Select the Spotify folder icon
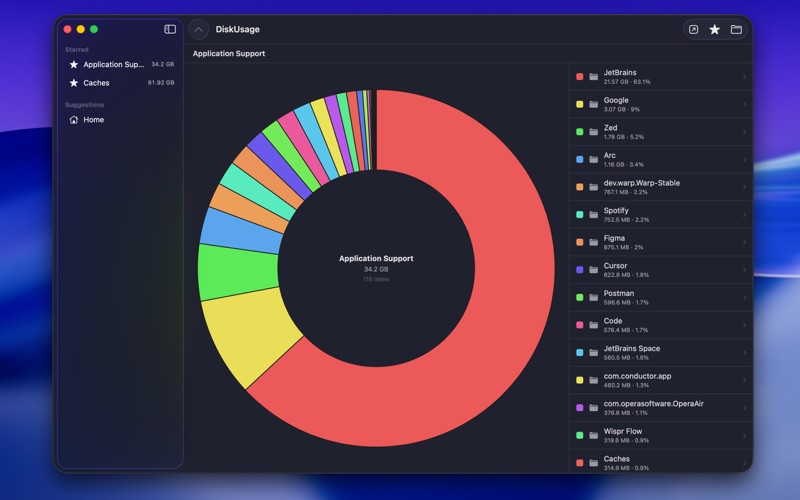Screen dimensions: 800x500 point(594,214)
